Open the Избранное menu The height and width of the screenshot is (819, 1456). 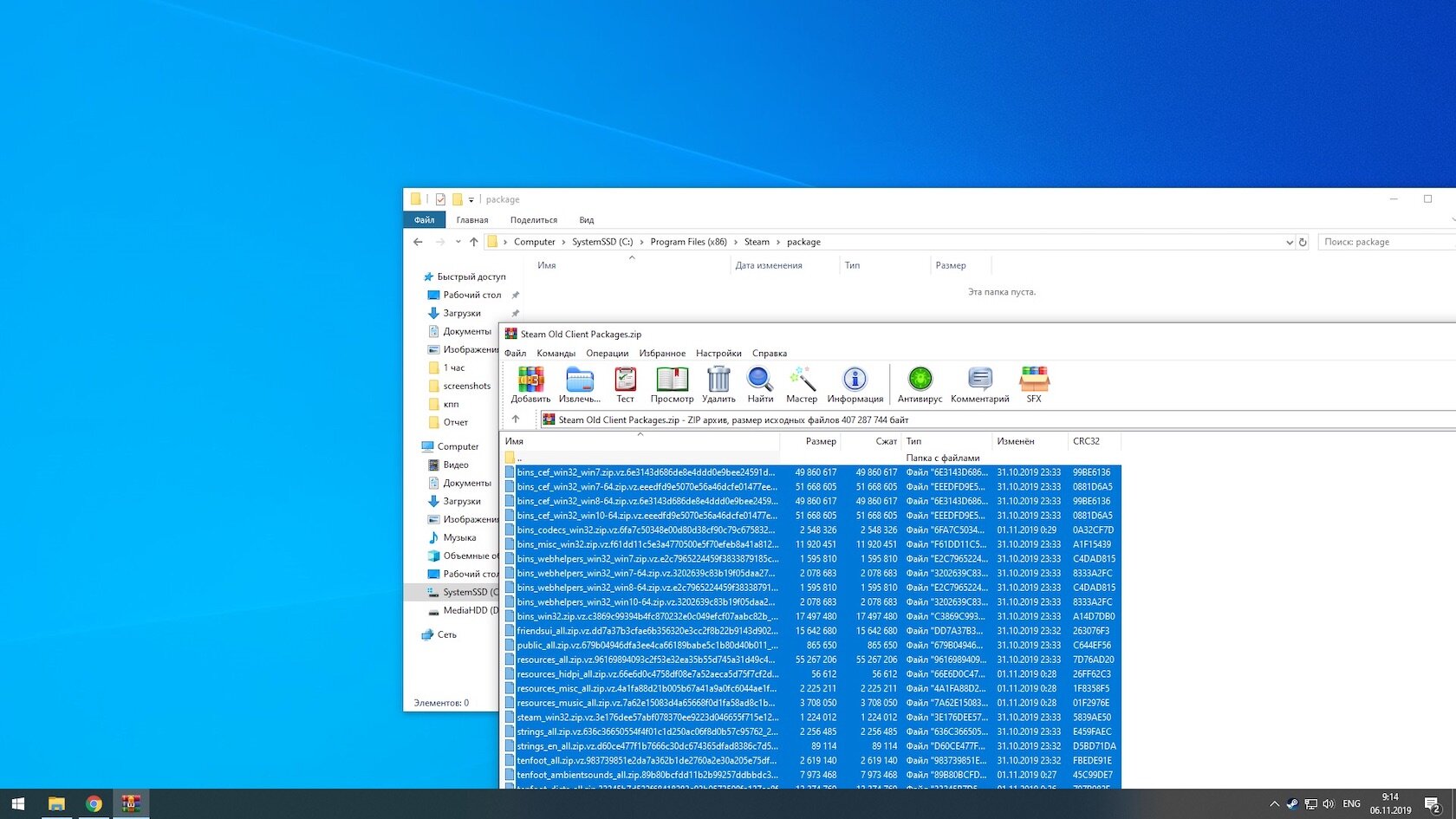pos(662,353)
